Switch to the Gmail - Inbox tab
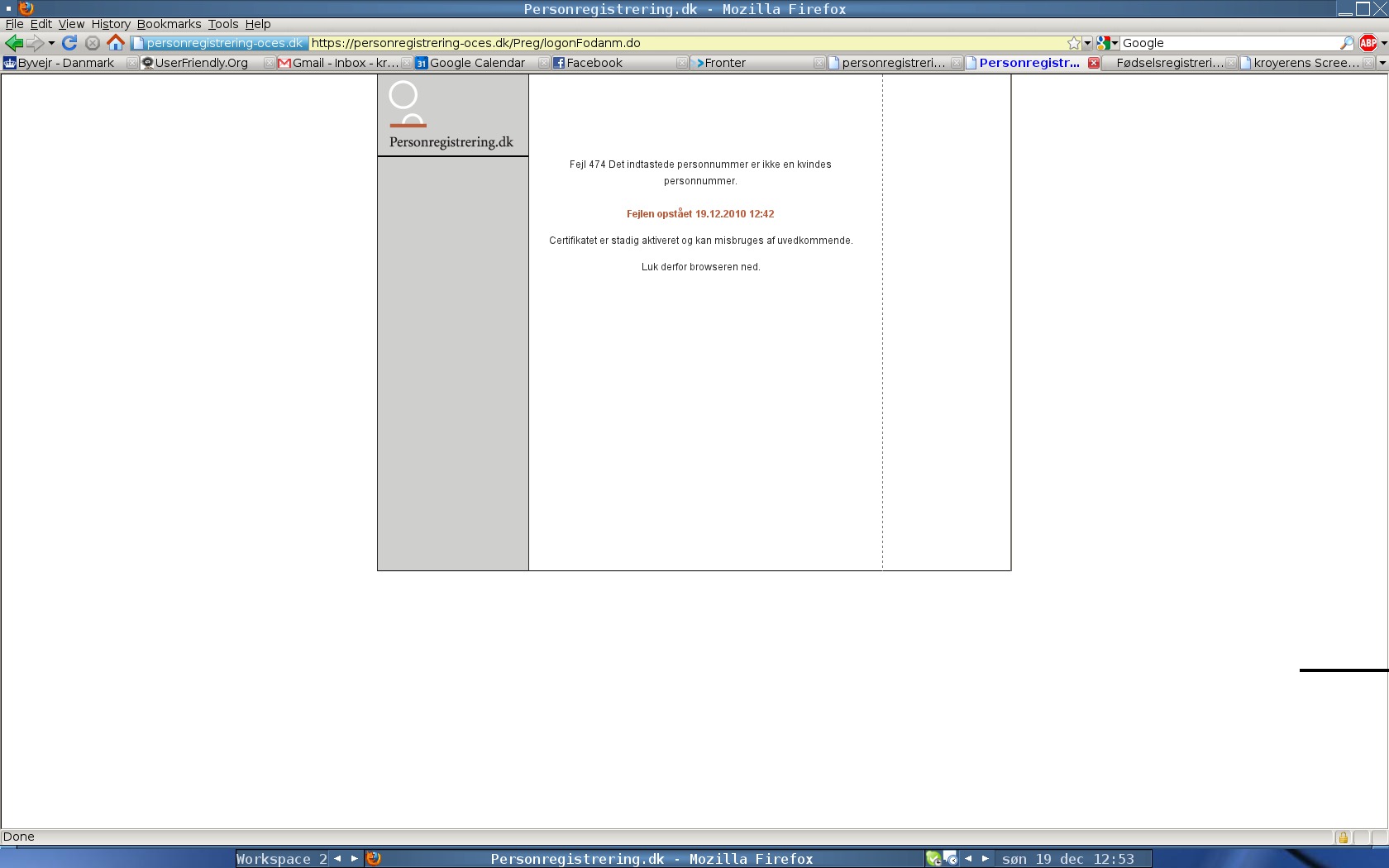The height and width of the screenshot is (868, 1389). coord(339,63)
